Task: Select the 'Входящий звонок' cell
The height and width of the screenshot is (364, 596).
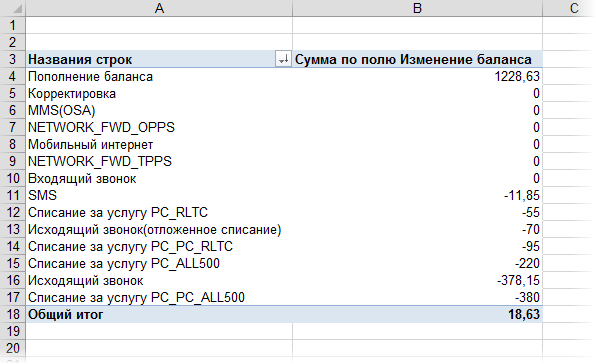Action: click(x=159, y=178)
